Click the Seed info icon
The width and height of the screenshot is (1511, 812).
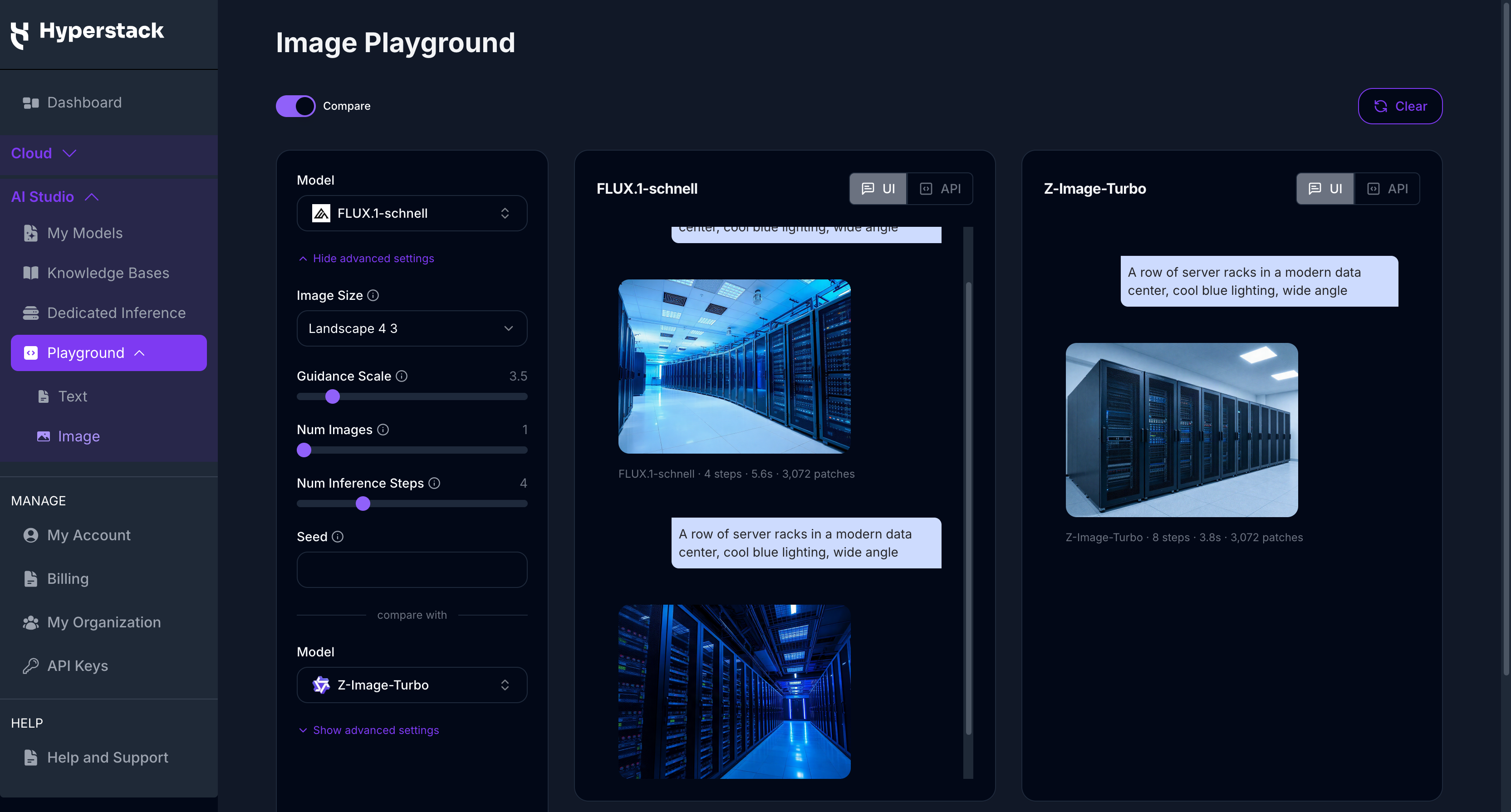pyautogui.click(x=338, y=537)
